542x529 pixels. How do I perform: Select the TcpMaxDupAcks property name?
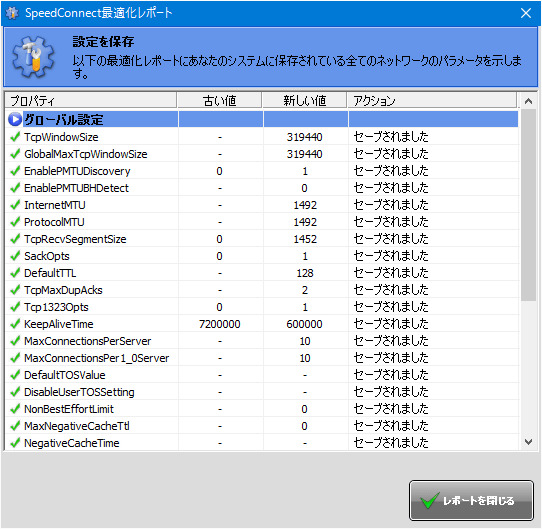(63, 290)
